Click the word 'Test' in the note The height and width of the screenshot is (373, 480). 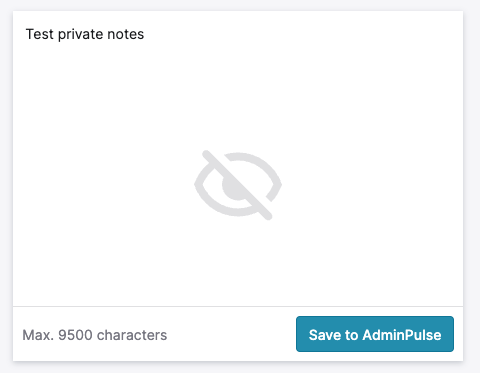40,34
